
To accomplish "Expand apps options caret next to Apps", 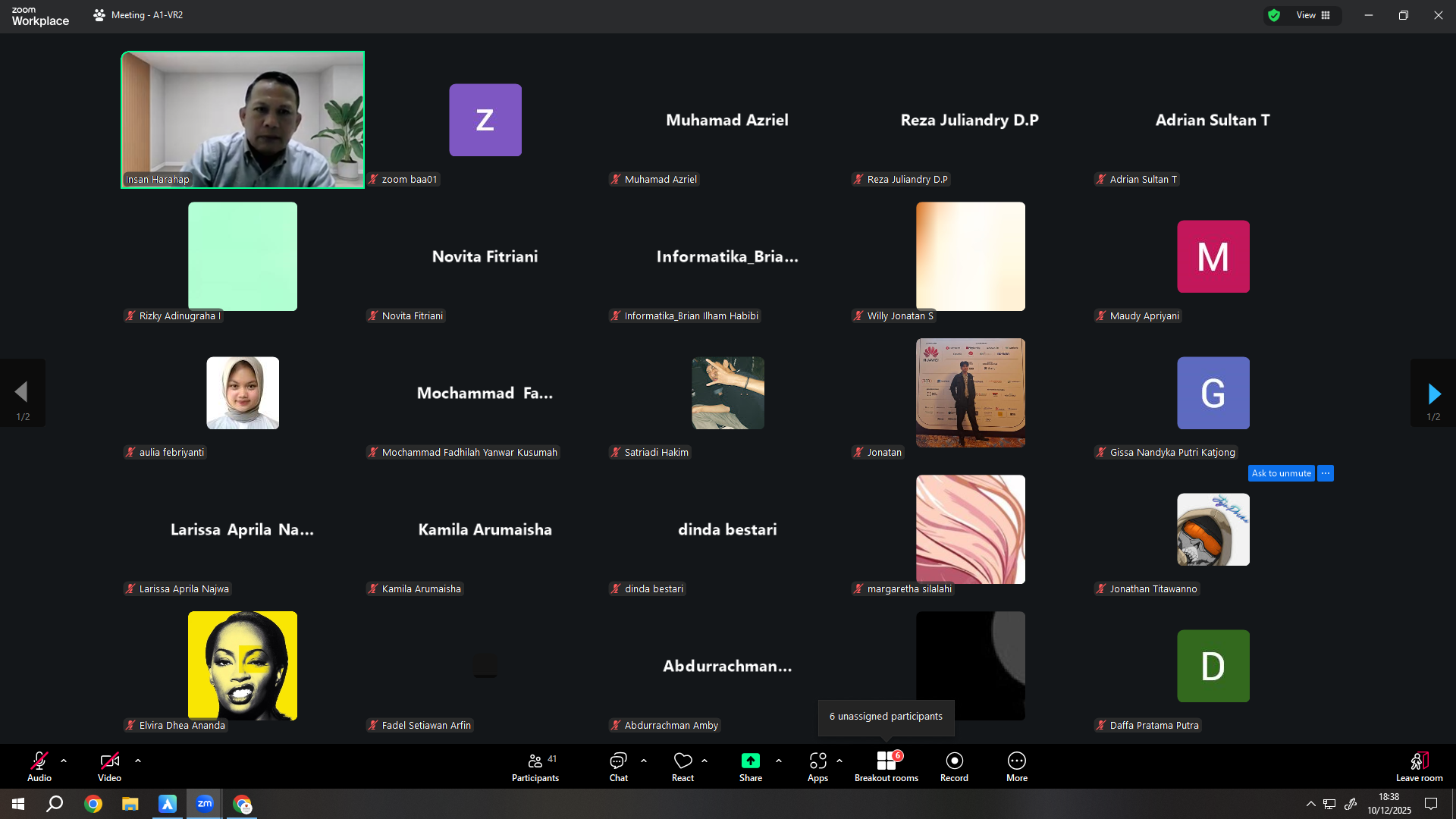I will (839, 761).
